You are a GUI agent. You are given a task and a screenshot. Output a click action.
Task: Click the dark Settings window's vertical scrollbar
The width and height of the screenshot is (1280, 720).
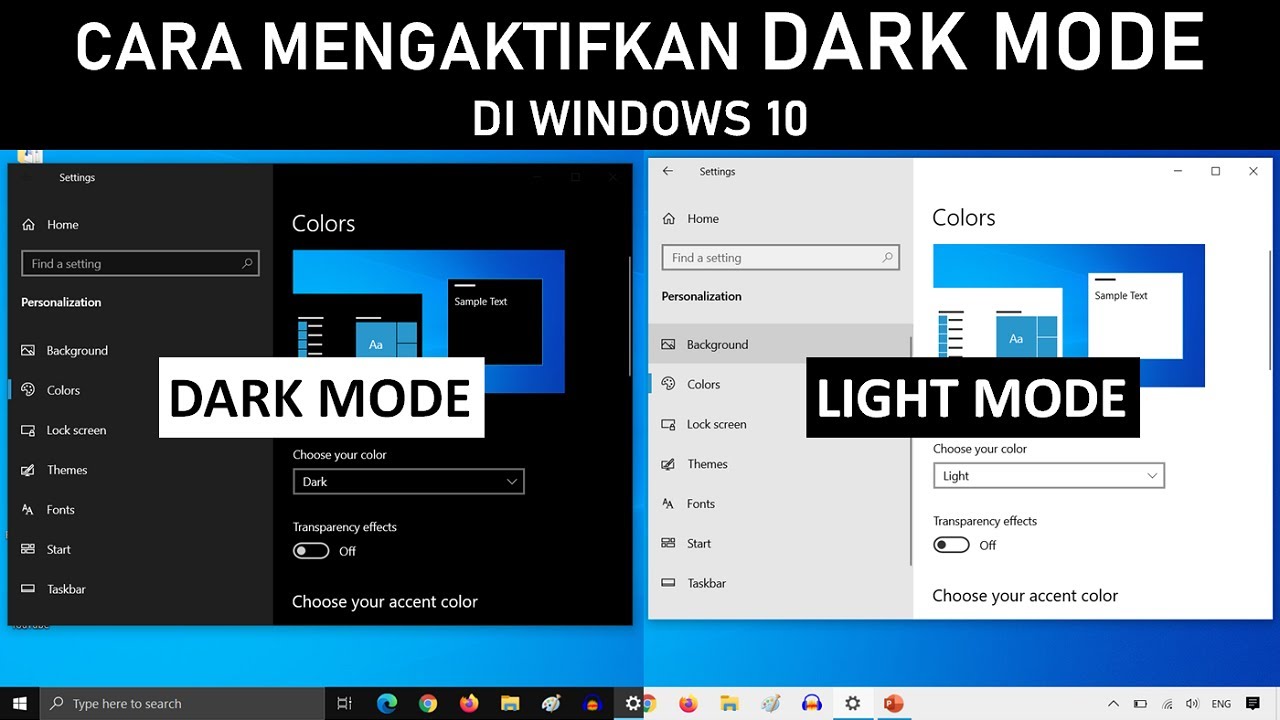pos(629,315)
